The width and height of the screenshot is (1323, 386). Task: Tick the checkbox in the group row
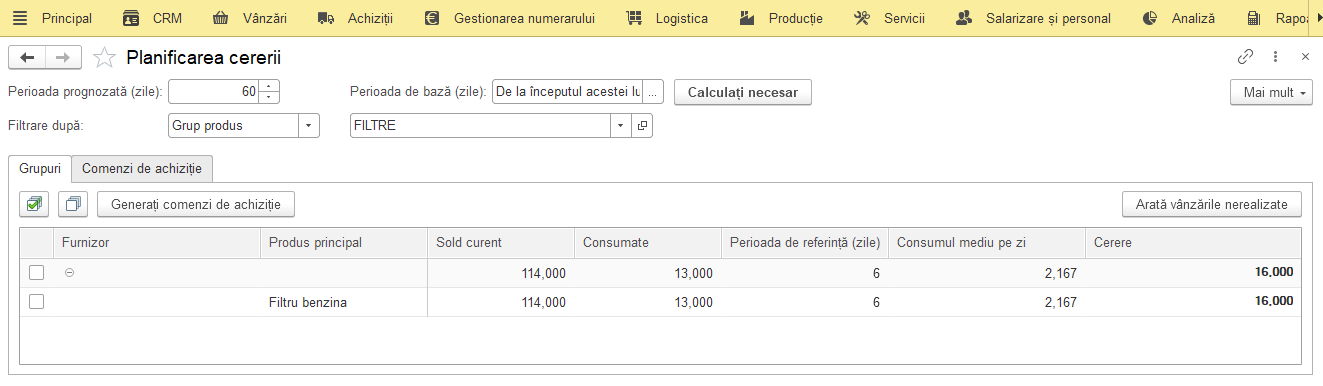37,272
